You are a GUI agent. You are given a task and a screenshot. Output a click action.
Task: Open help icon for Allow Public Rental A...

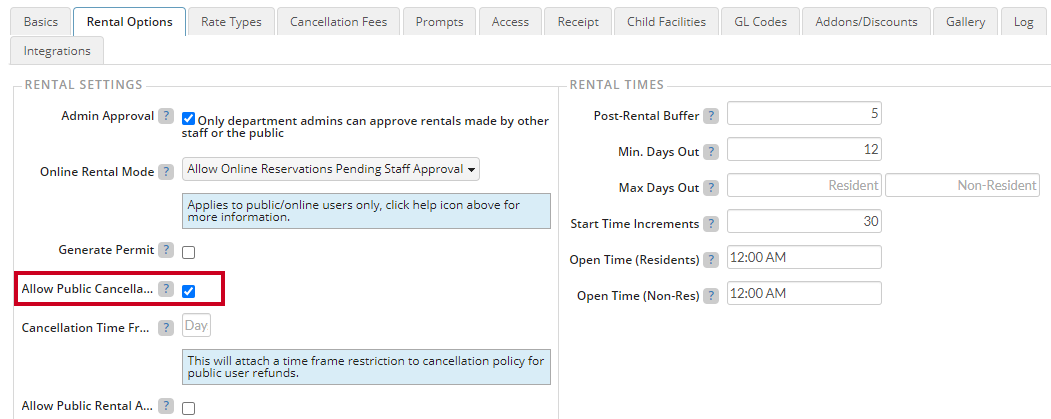point(166,406)
